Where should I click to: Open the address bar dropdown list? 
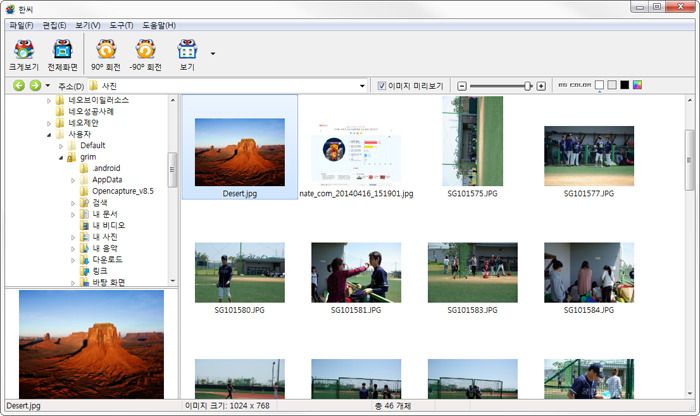click(362, 86)
